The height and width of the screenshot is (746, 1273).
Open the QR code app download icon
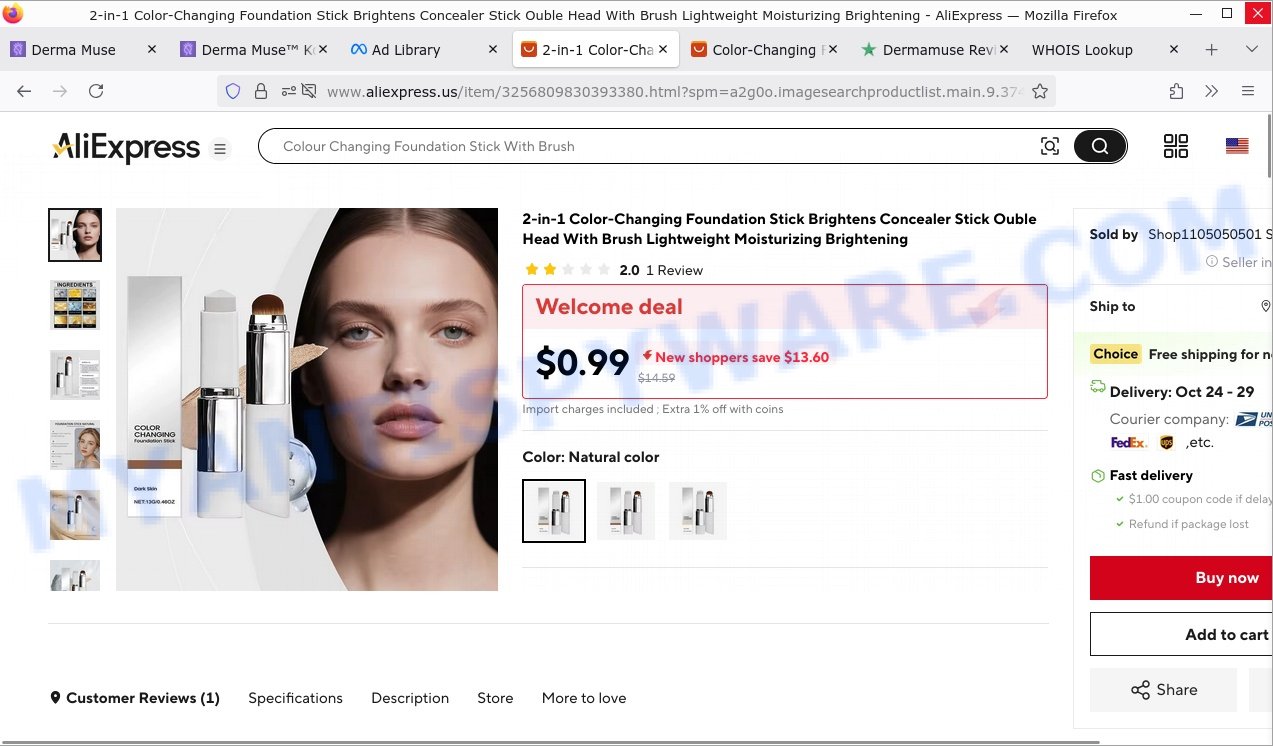pos(1176,146)
